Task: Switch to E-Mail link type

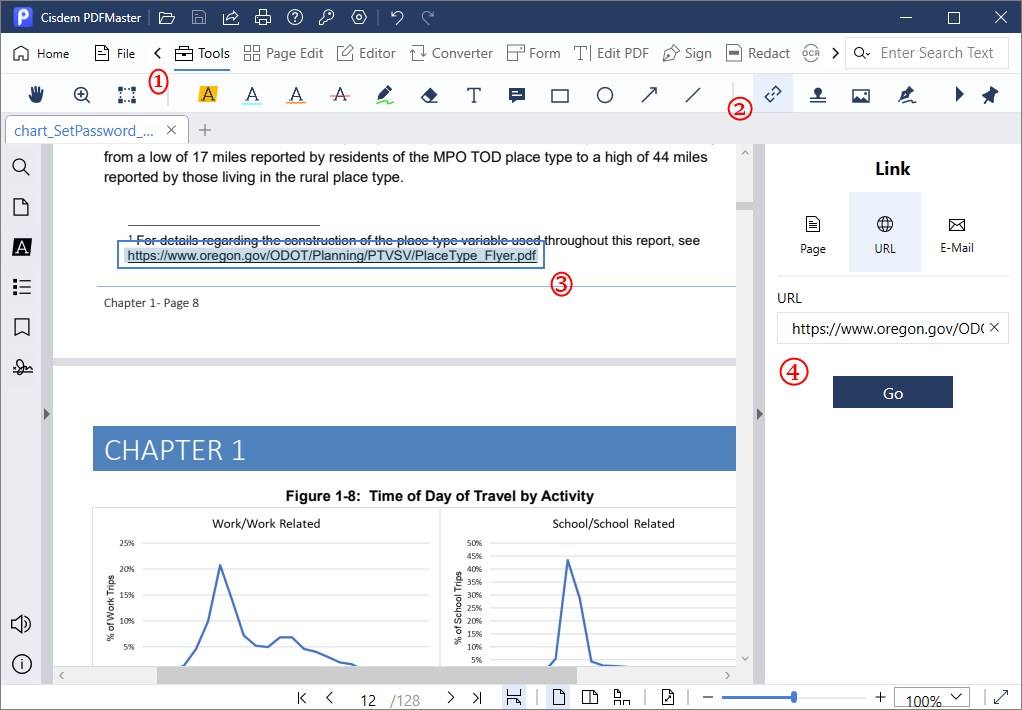Action: click(956, 234)
